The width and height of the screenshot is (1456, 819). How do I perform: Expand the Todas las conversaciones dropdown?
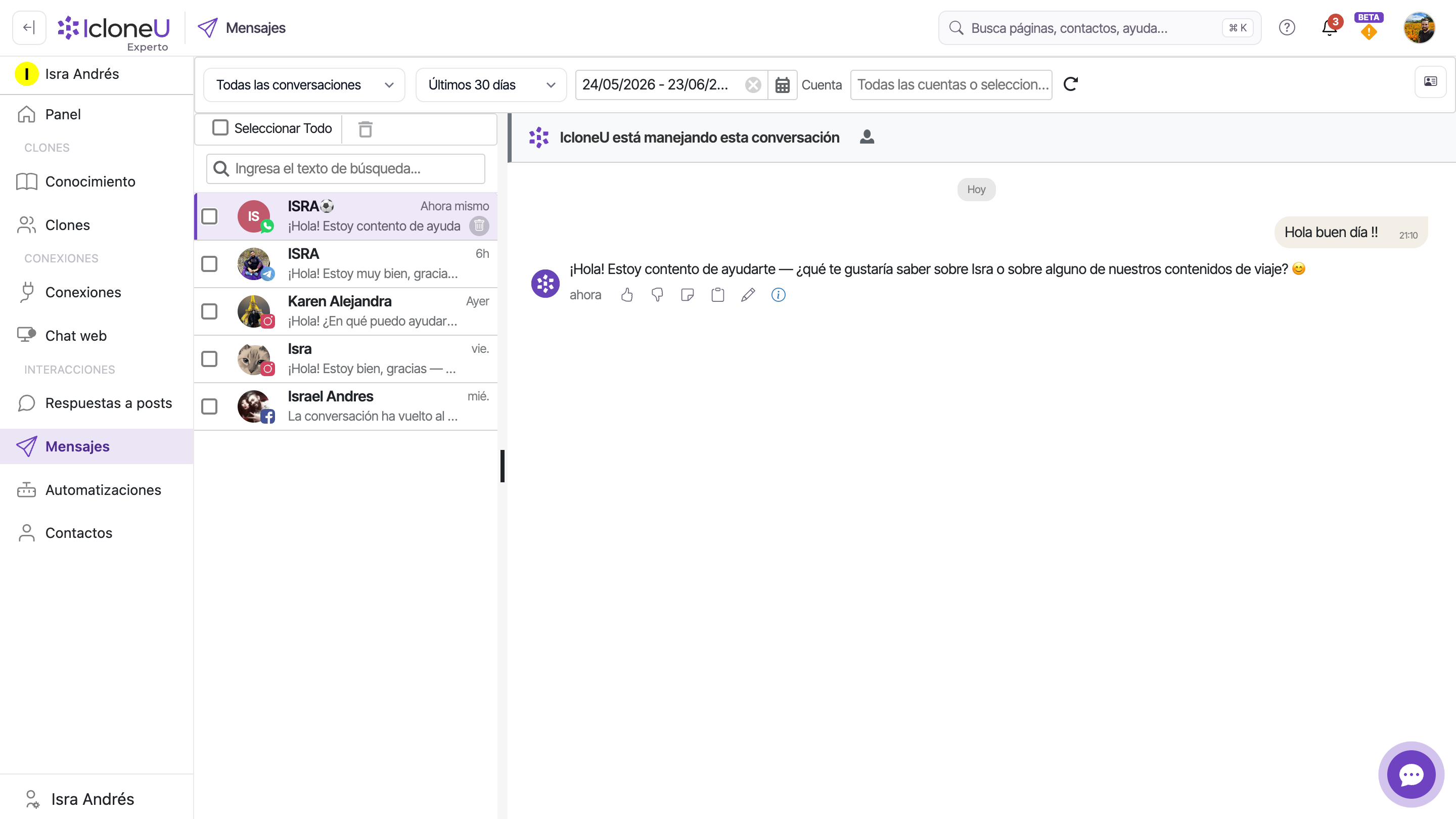(x=304, y=85)
